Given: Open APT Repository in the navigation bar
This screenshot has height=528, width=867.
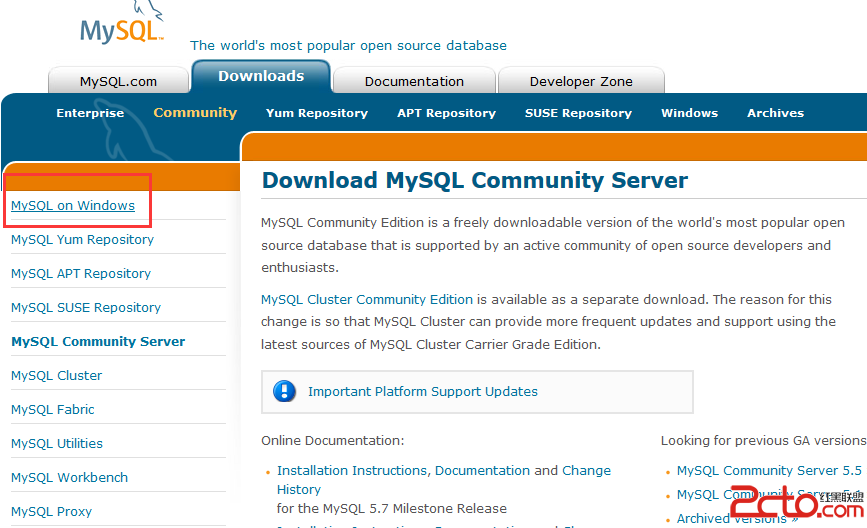Looking at the screenshot, I should click(446, 113).
